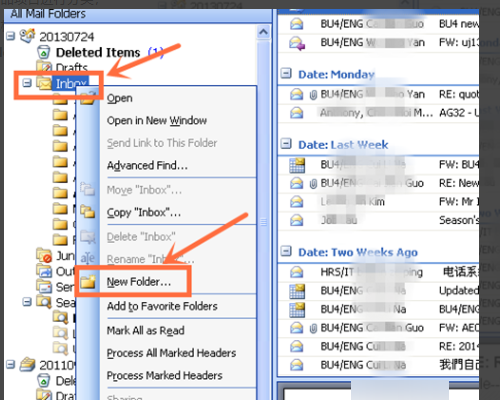
Task: Open the RE: New message from Guo
Action: [x=378, y=183]
